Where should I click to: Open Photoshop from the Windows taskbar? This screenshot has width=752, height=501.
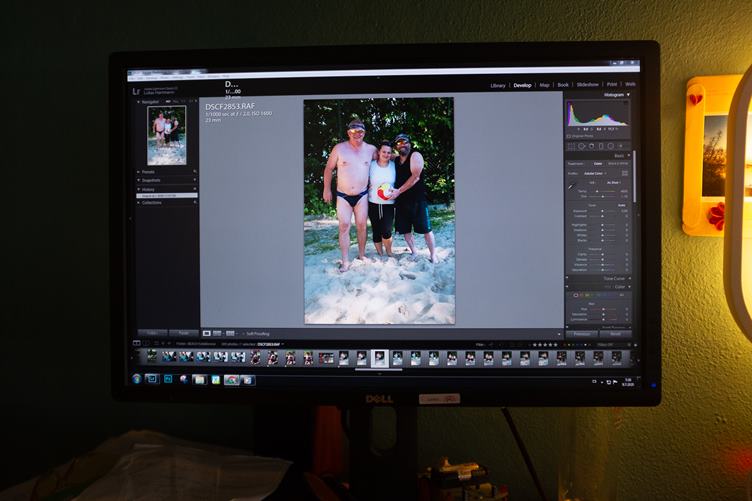tap(168, 379)
